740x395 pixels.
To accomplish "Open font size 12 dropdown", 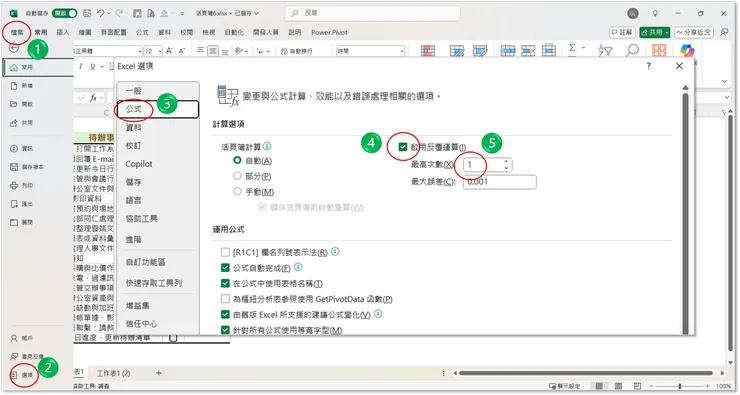I will (x=160, y=51).
